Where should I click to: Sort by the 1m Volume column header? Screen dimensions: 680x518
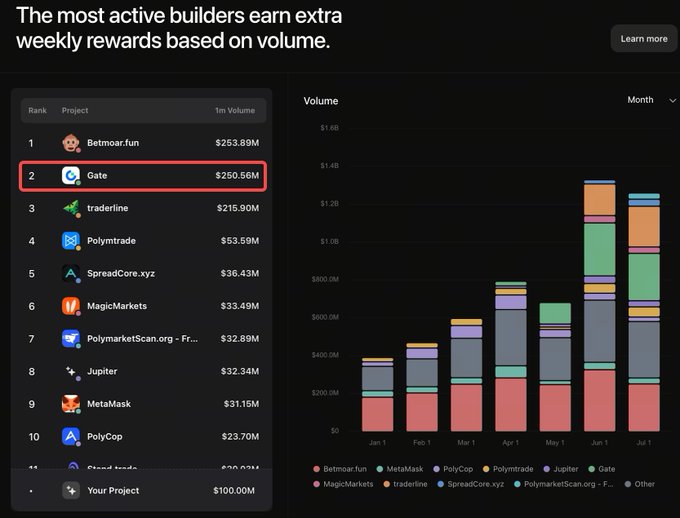click(x=235, y=110)
